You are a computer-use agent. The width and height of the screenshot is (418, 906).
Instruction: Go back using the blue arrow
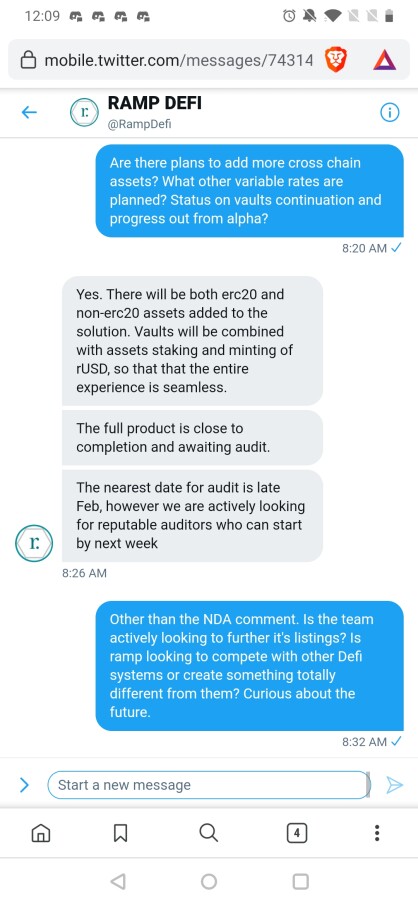[x=29, y=113]
